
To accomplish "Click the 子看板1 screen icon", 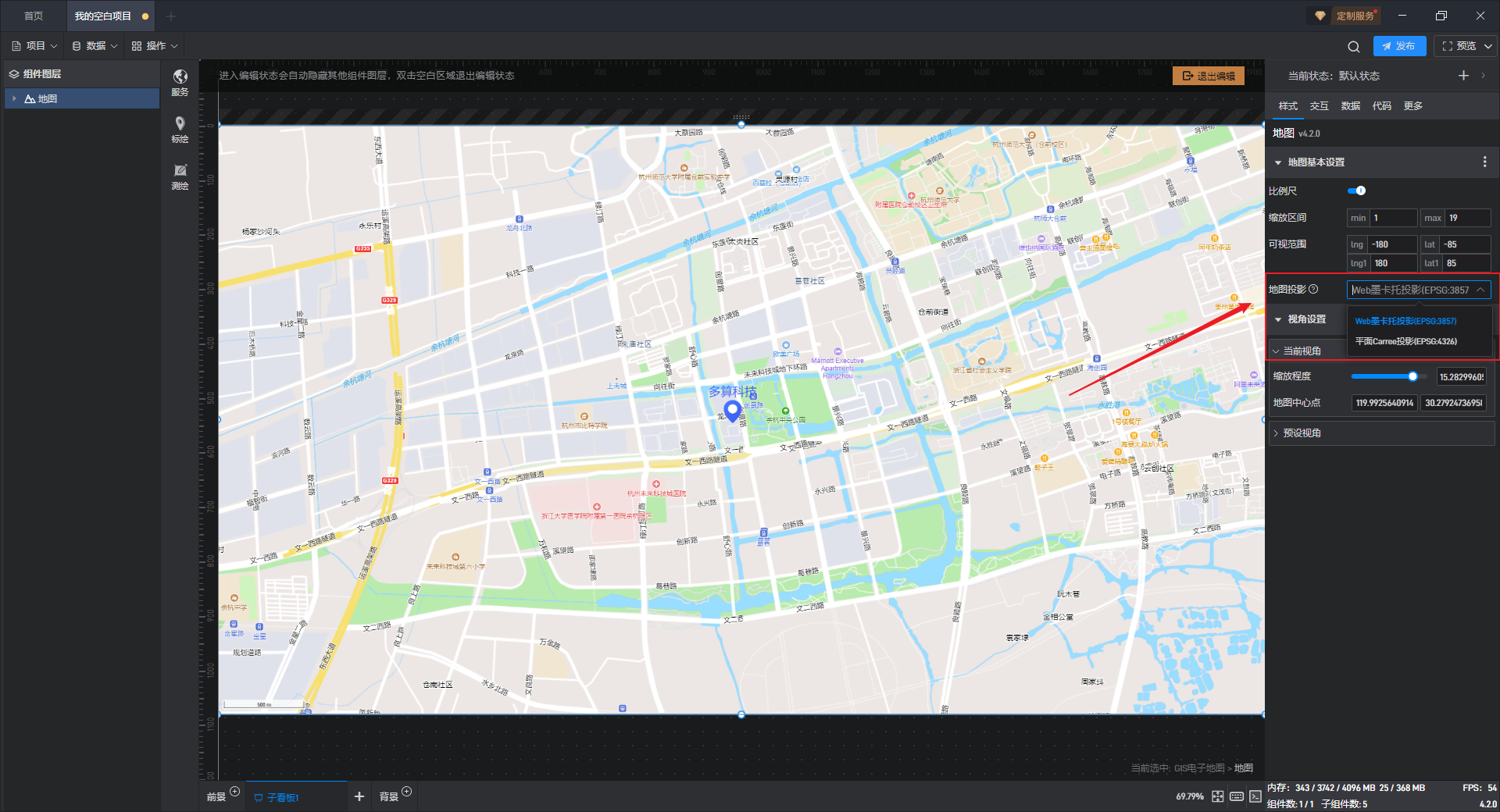I will coord(258,798).
